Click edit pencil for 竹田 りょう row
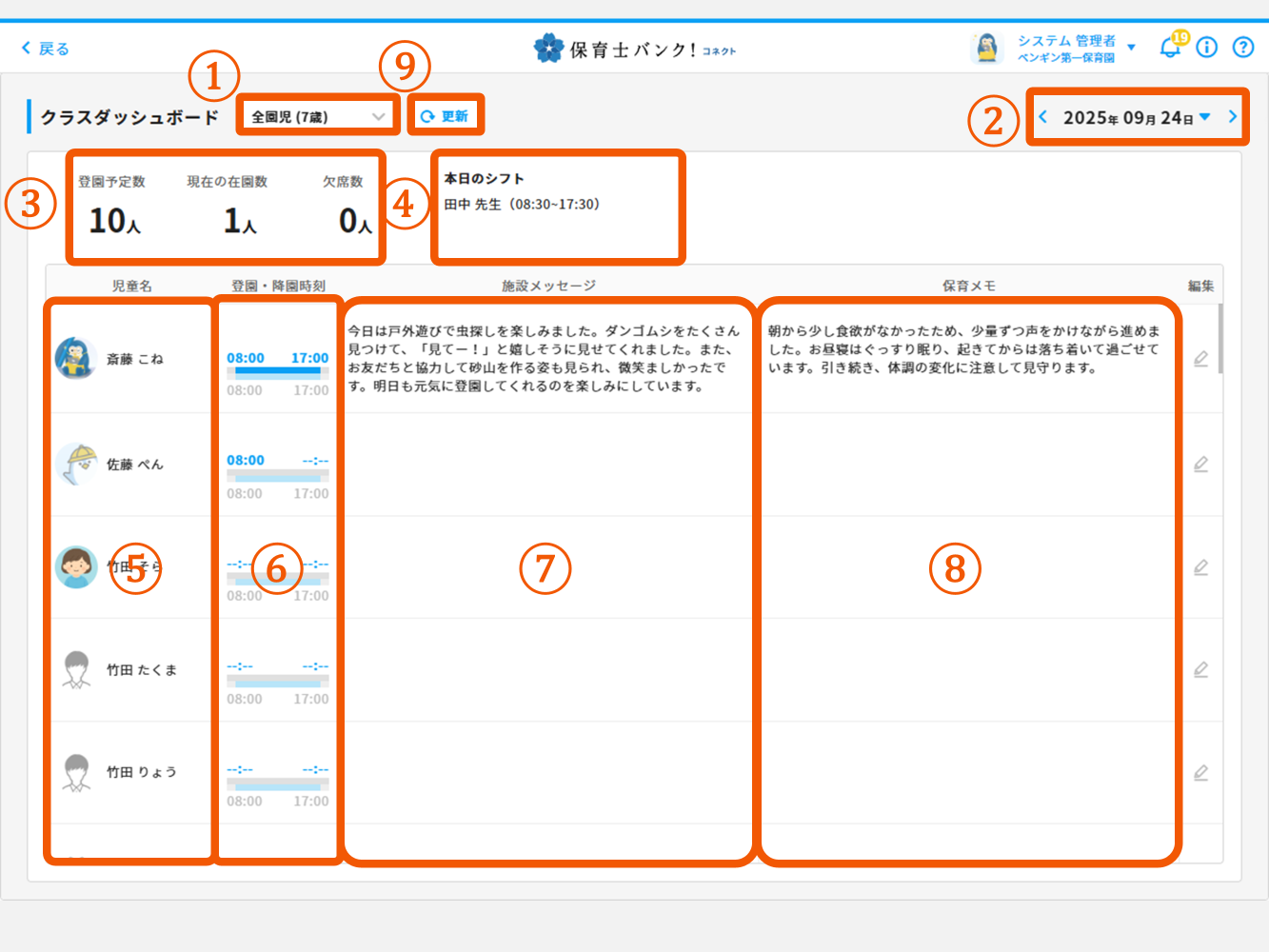The height and width of the screenshot is (952, 1269). 1200,773
